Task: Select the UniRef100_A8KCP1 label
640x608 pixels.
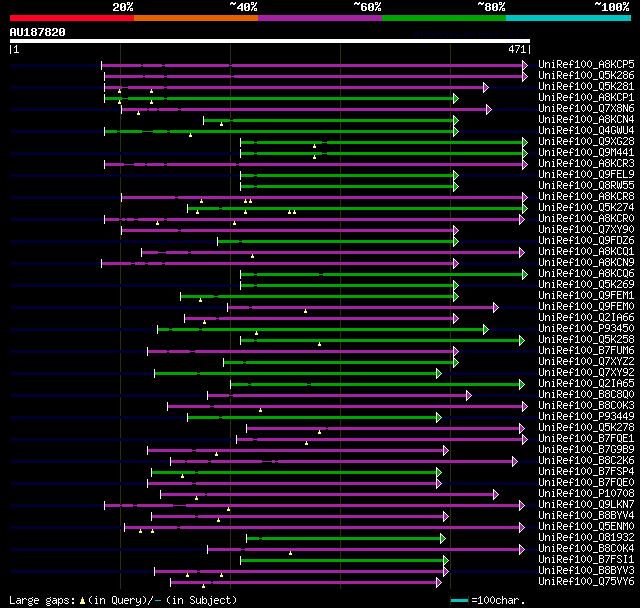Action: tap(586, 98)
